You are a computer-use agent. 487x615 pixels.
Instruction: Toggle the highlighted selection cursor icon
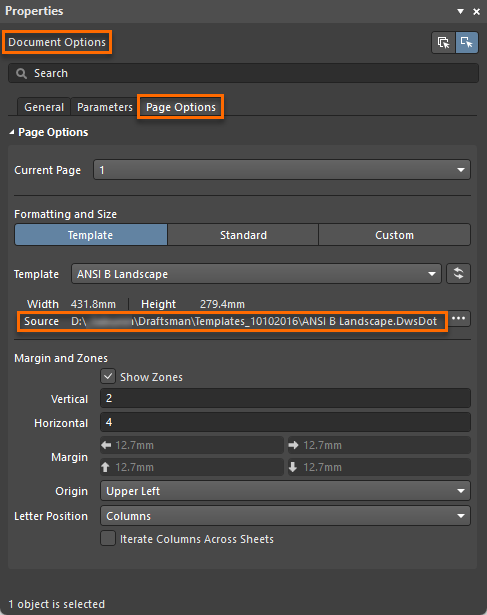pyautogui.click(x=467, y=42)
